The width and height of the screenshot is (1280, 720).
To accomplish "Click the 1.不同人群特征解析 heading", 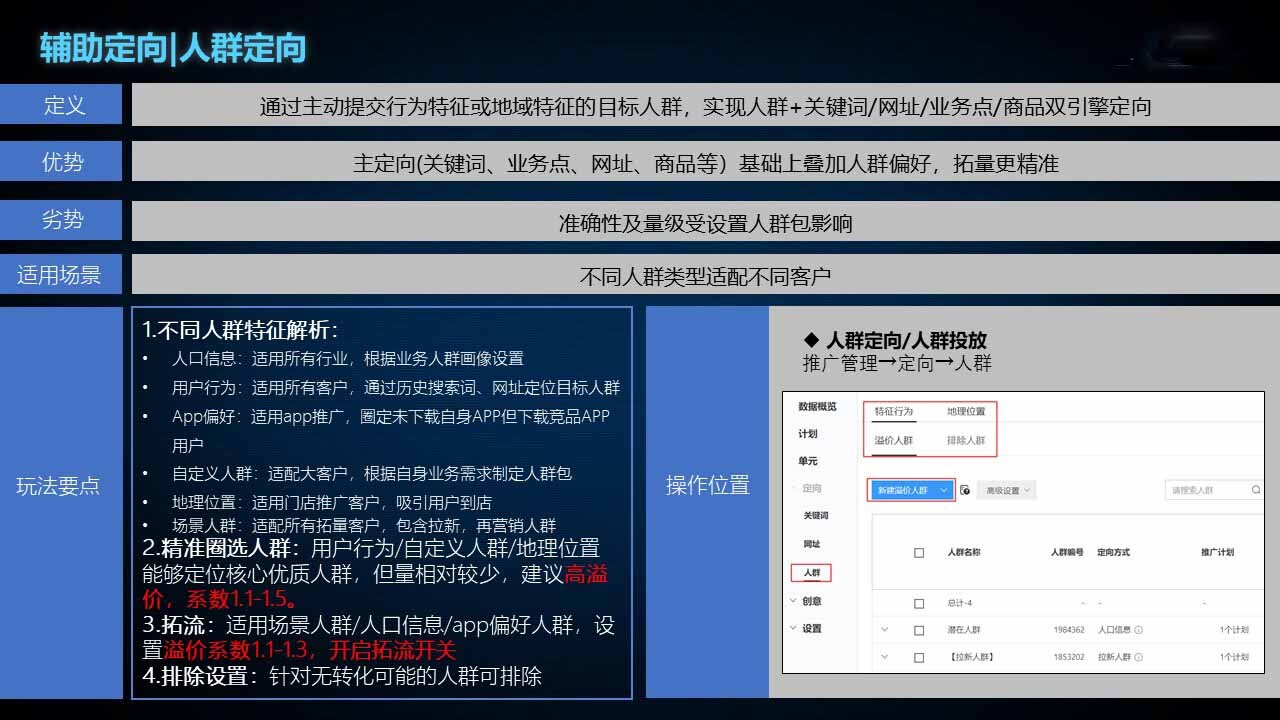I will (240, 330).
